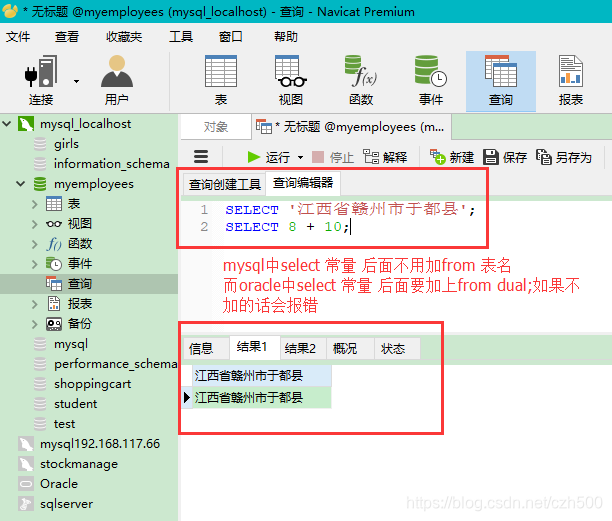Select the mysql192.168.117.66 connection
The height and width of the screenshot is (521, 612).
[100, 444]
